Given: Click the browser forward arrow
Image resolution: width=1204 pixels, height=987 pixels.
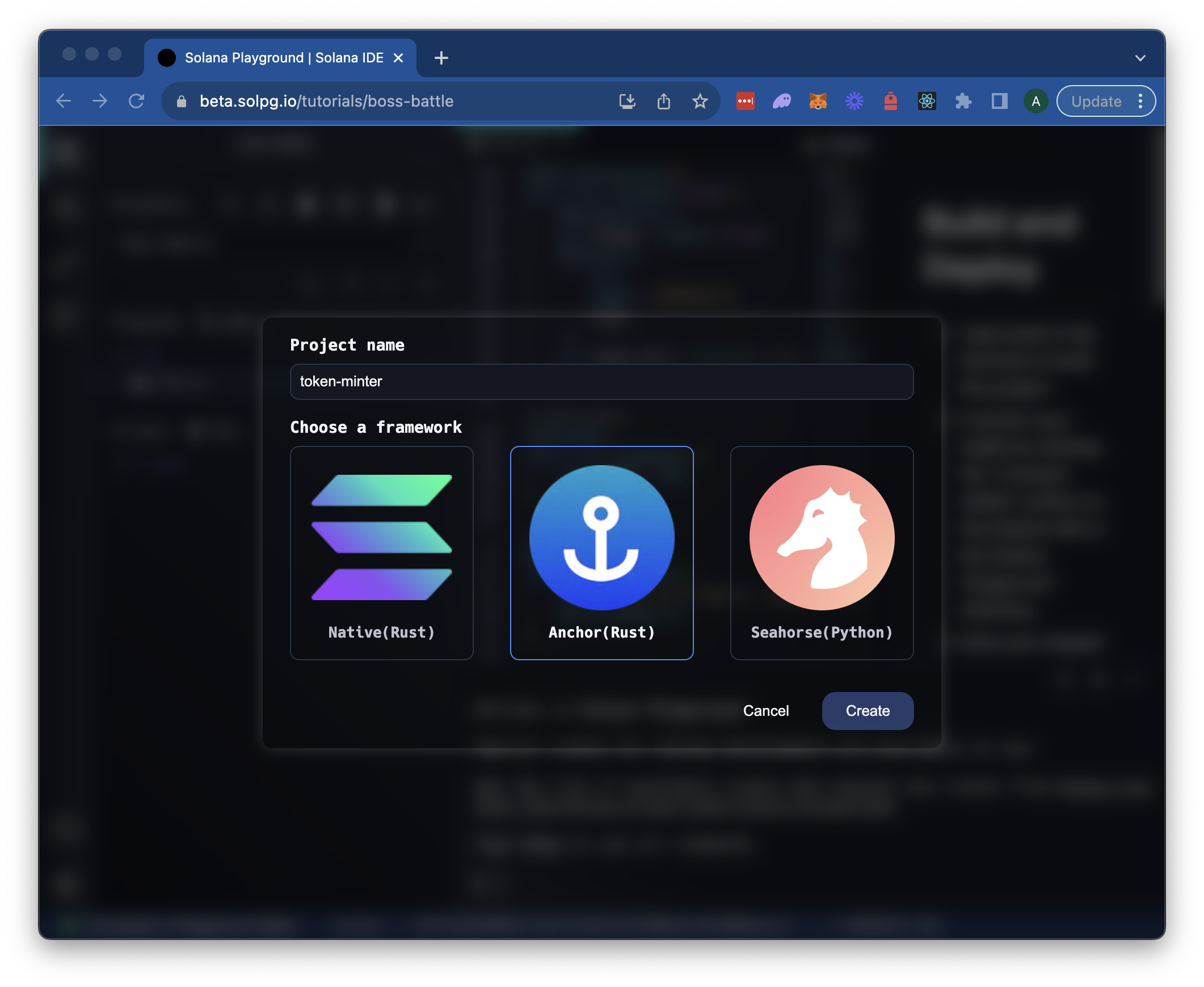Looking at the screenshot, I should (100, 101).
